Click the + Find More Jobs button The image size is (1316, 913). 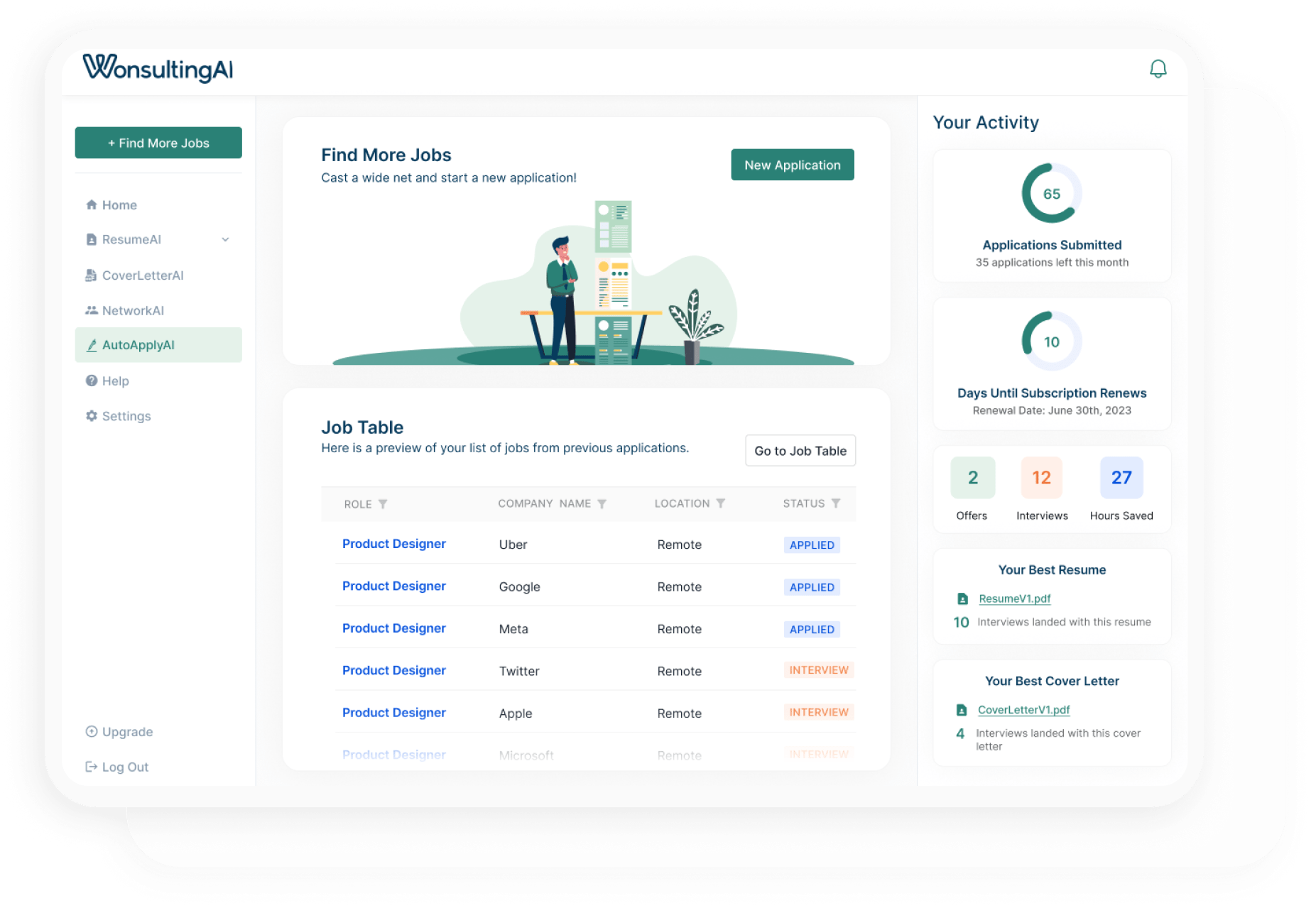tap(158, 143)
